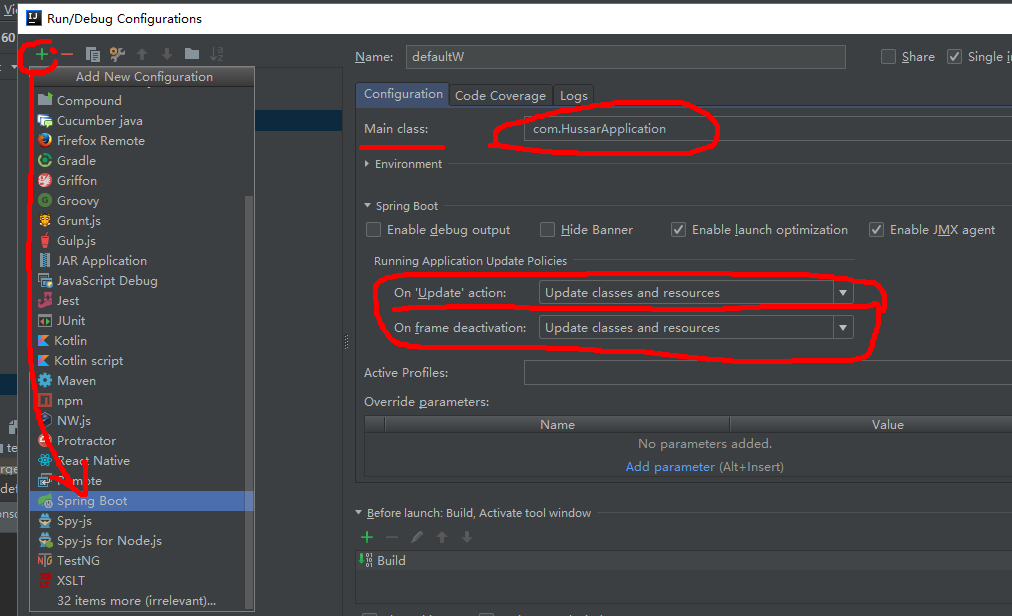
Task: Click the configuration list vertical scrollbar
Action: 249,400
